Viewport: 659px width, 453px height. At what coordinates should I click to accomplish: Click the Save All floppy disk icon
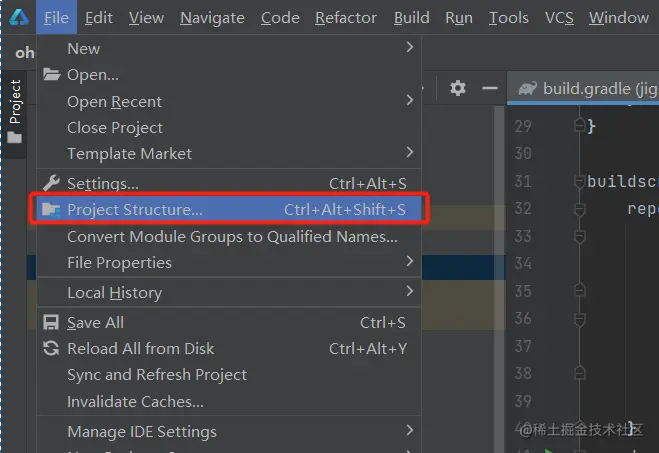point(51,323)
